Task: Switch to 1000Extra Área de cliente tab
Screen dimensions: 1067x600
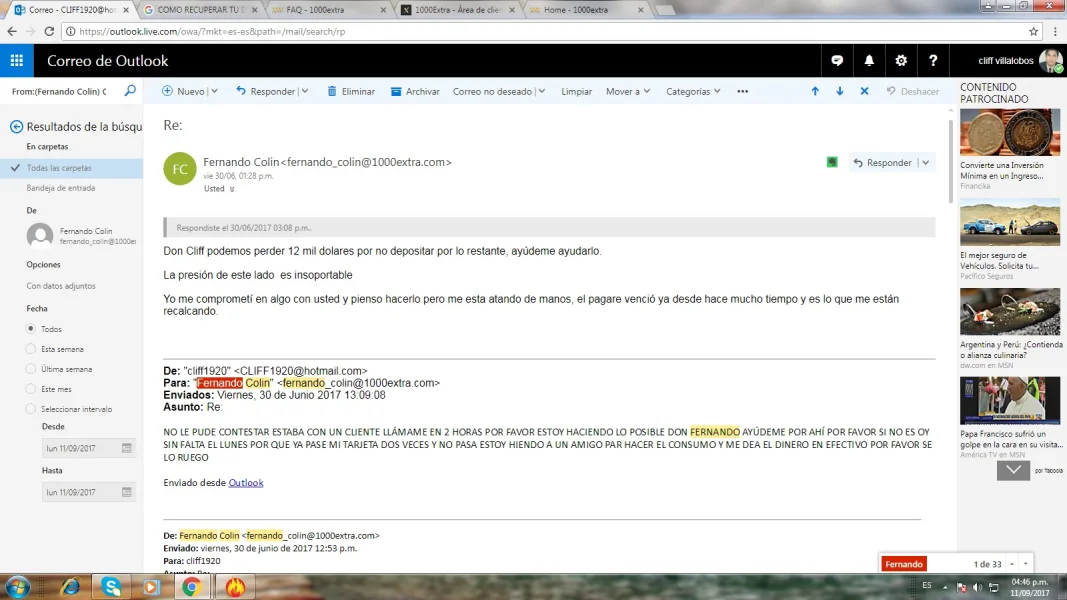Action: pos(456,10)
